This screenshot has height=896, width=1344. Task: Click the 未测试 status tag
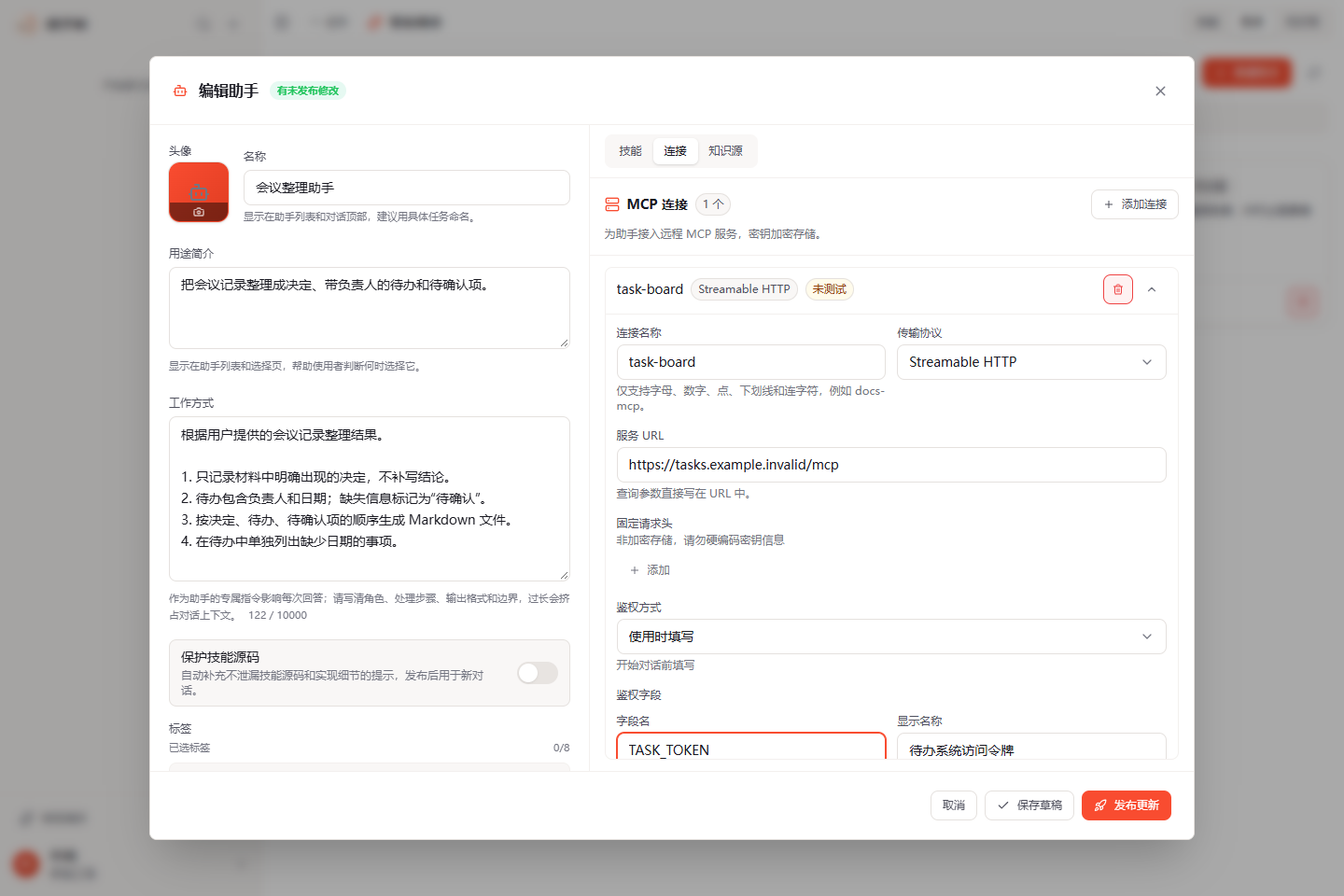pyautogui.click(x=830, y=289)
